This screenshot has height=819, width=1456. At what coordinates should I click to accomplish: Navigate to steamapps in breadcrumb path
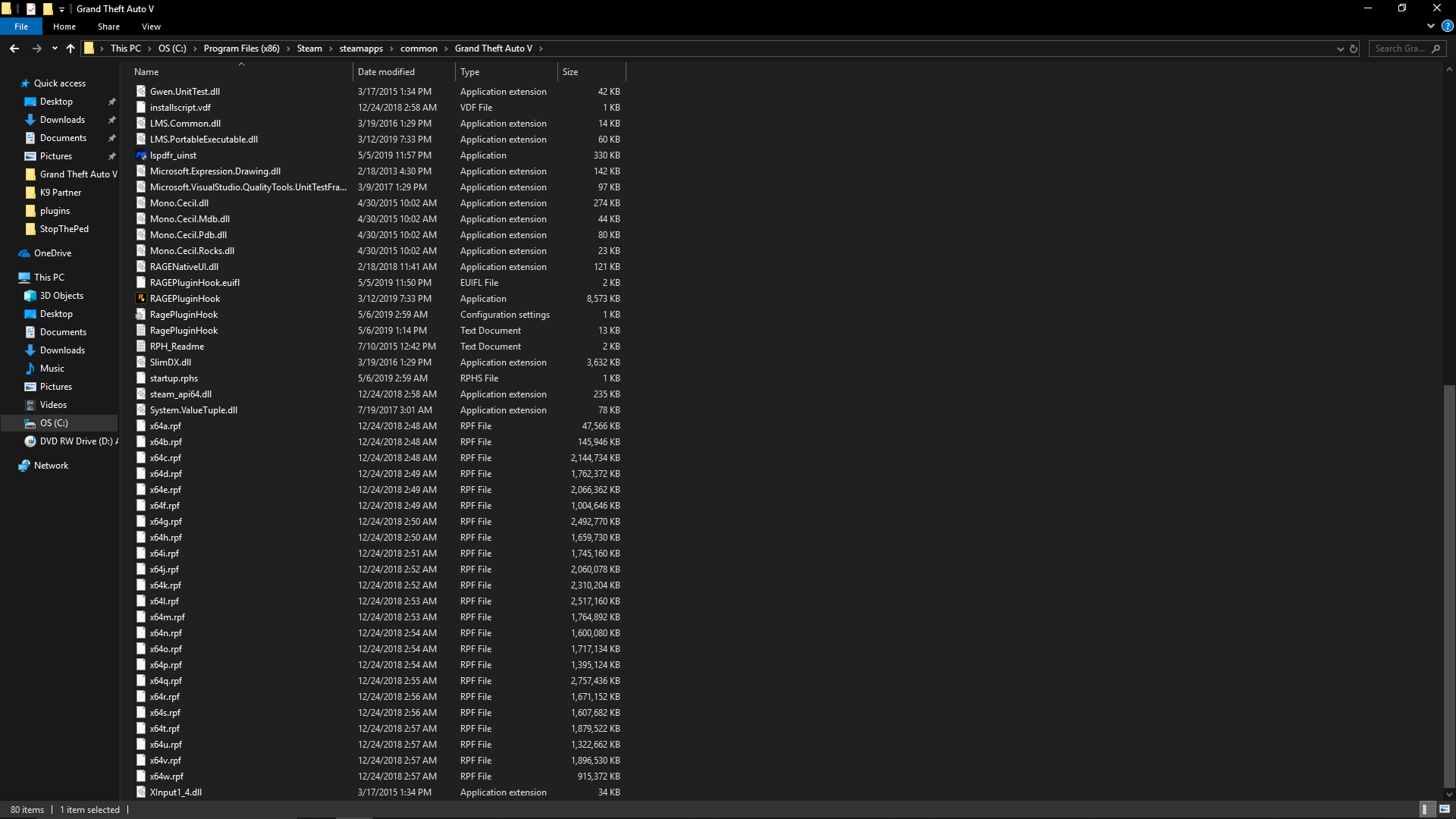361,49
